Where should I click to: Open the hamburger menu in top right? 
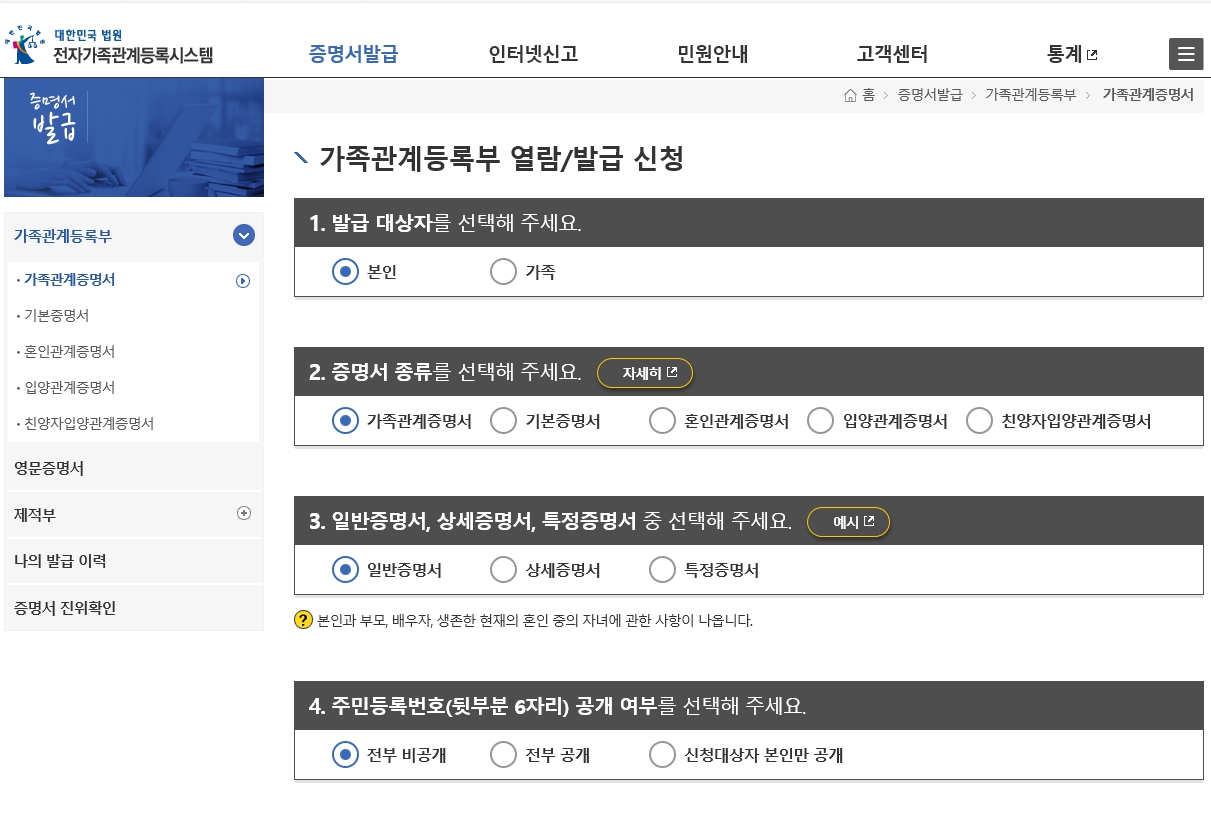pos(1186,54)
